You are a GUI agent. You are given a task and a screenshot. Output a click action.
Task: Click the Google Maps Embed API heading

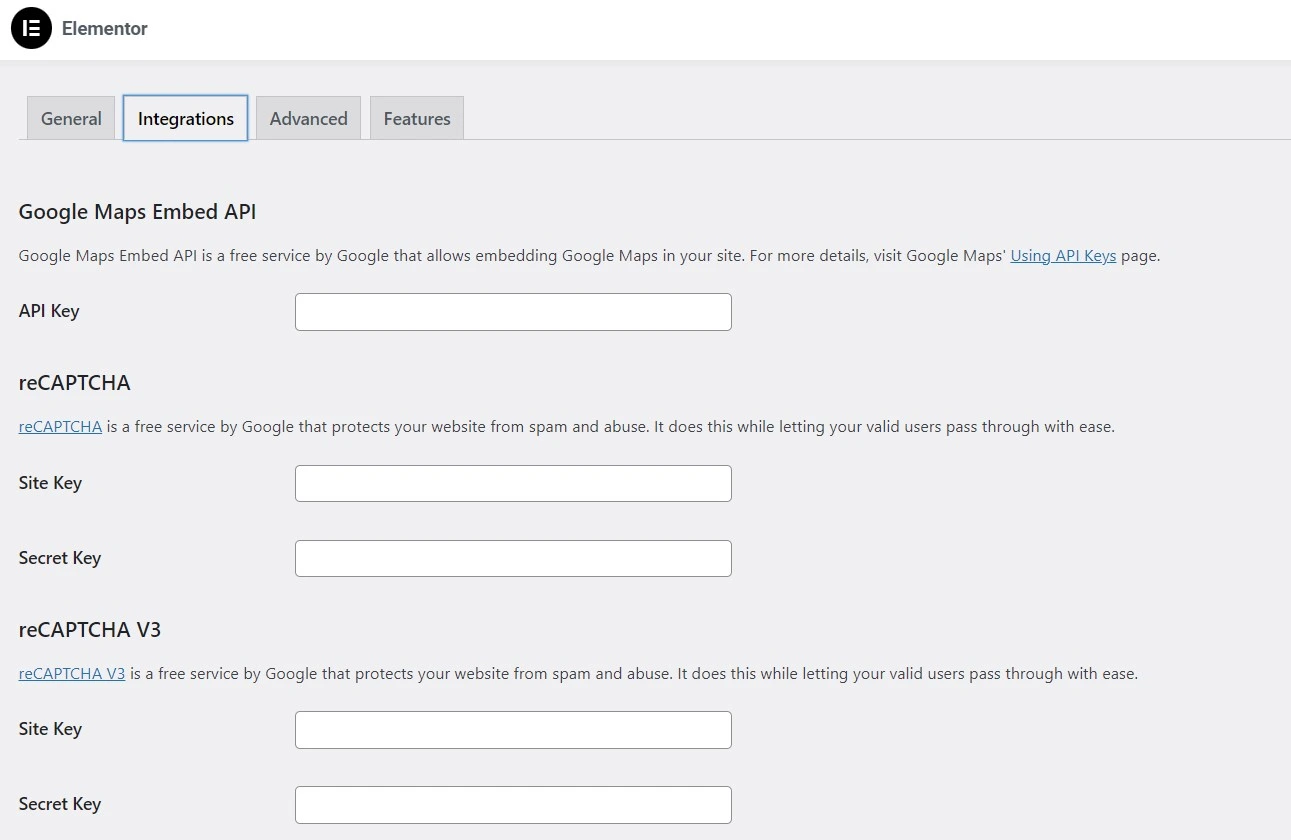pyautogui.click(x=138, y=212)
